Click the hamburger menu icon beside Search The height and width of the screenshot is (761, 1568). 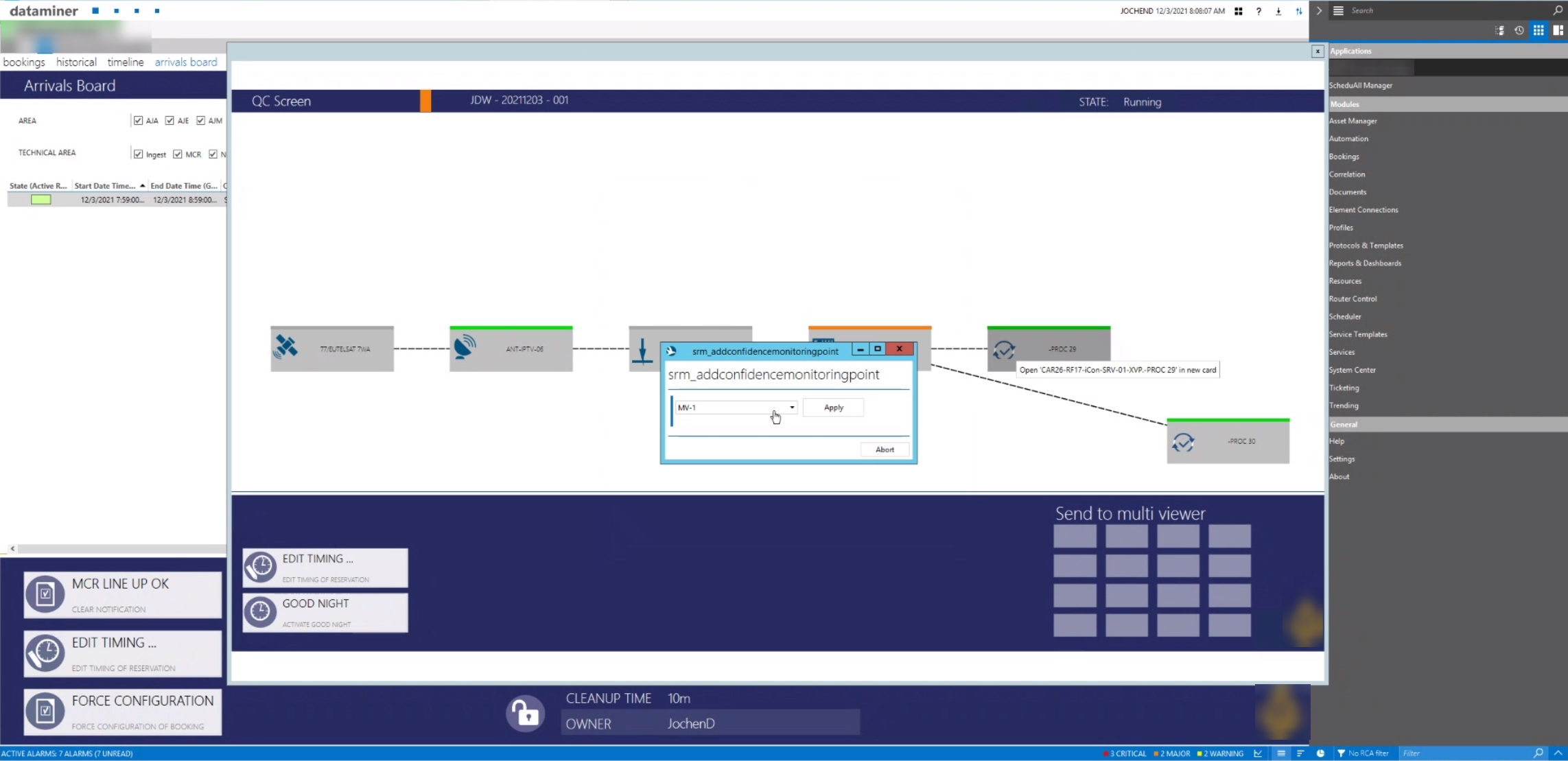point(1338,10)
